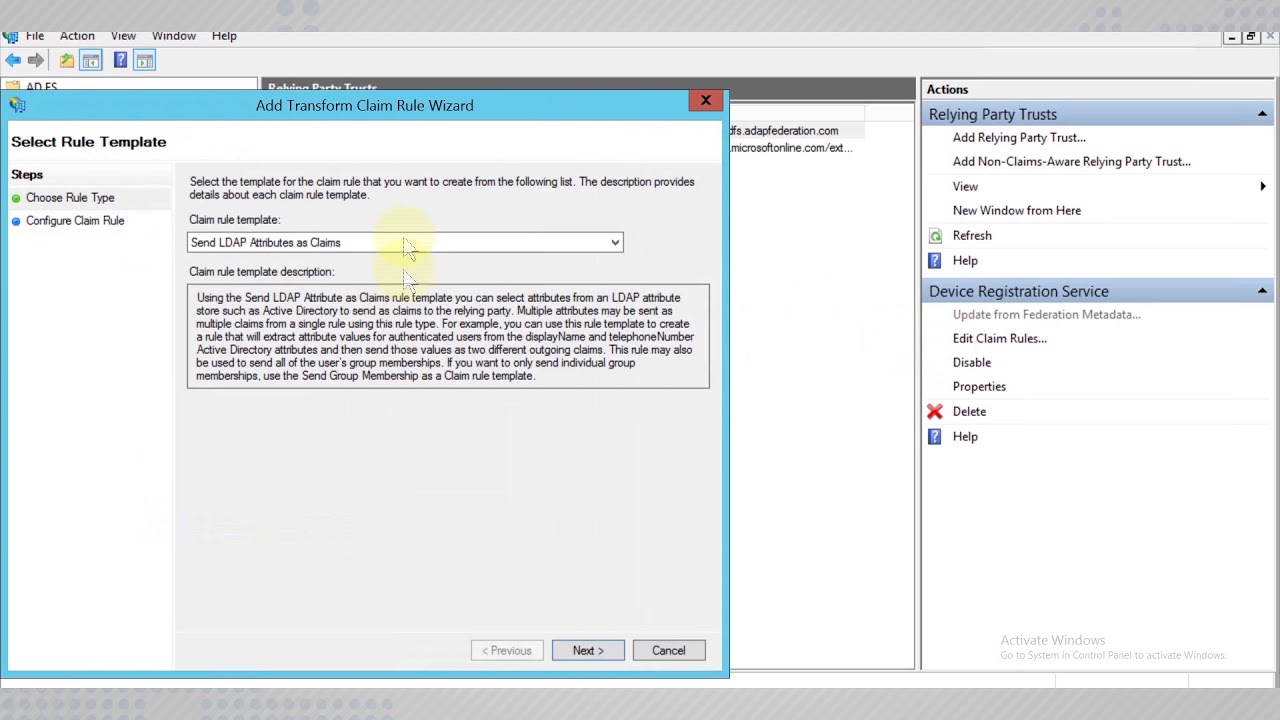Open the File menu
Screen dimensions: 1280x720
click(35, 36)
